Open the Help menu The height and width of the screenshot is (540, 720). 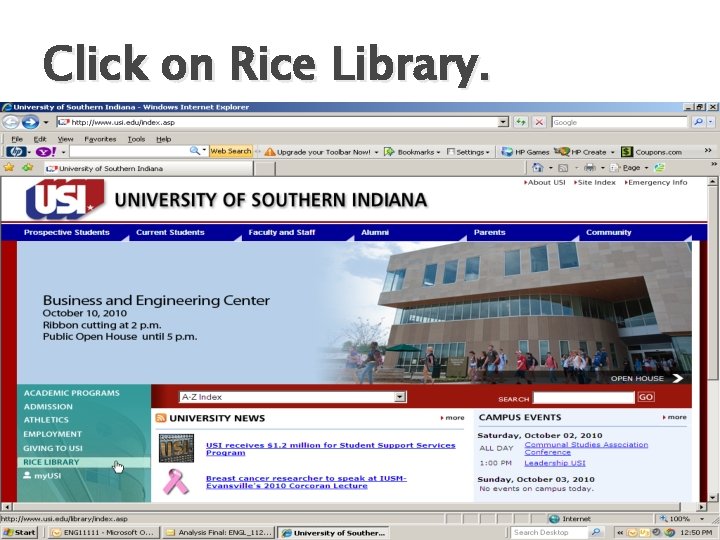click(163, 139)
